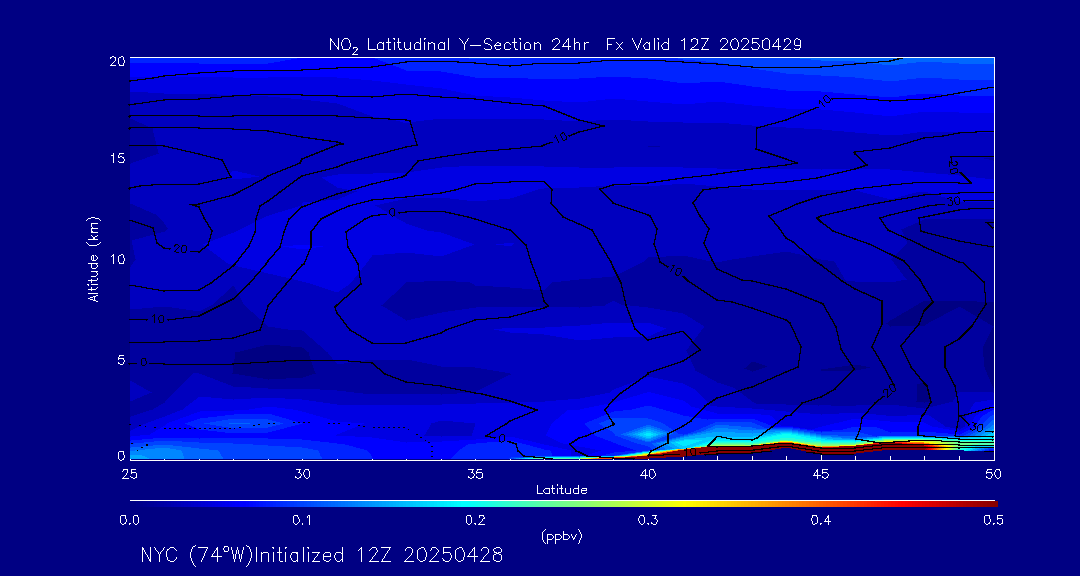Click the "Latitude" axis label
Image resolution: width=1080 pixels, height=576 pixels.
click(x=562, y=490)
